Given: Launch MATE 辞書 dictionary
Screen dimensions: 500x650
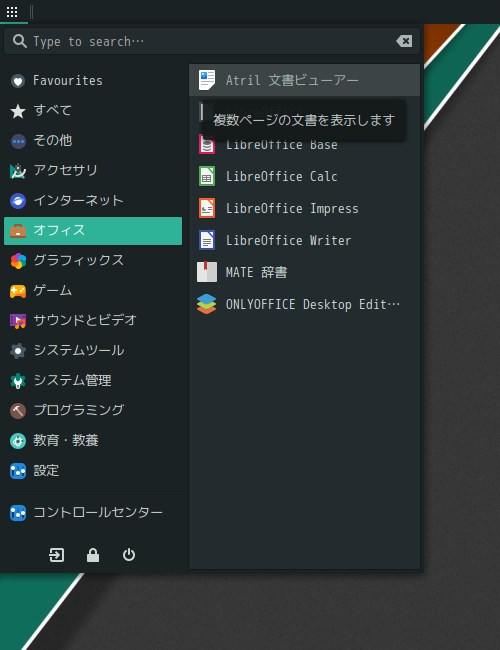Looking at the screenshot, I should click(x=304, y=272).
